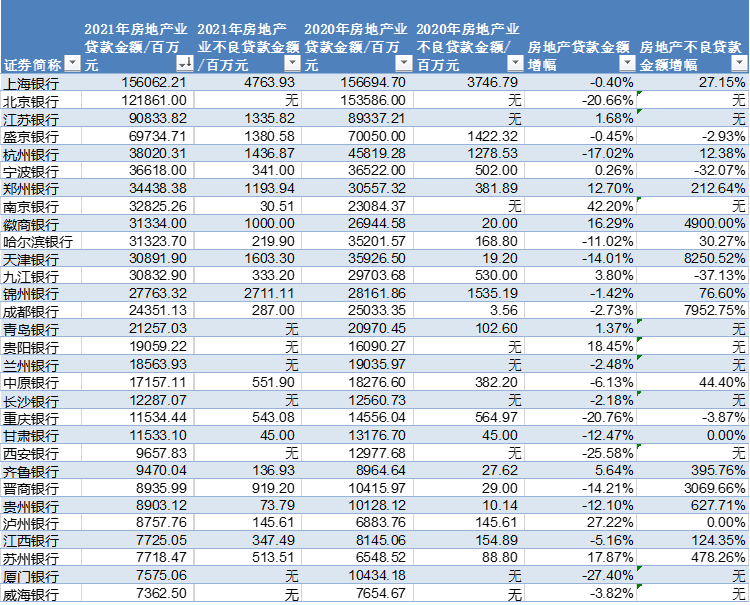Select the 上海银行 cell
Screen dimensions: 750x605
(42, 83)
